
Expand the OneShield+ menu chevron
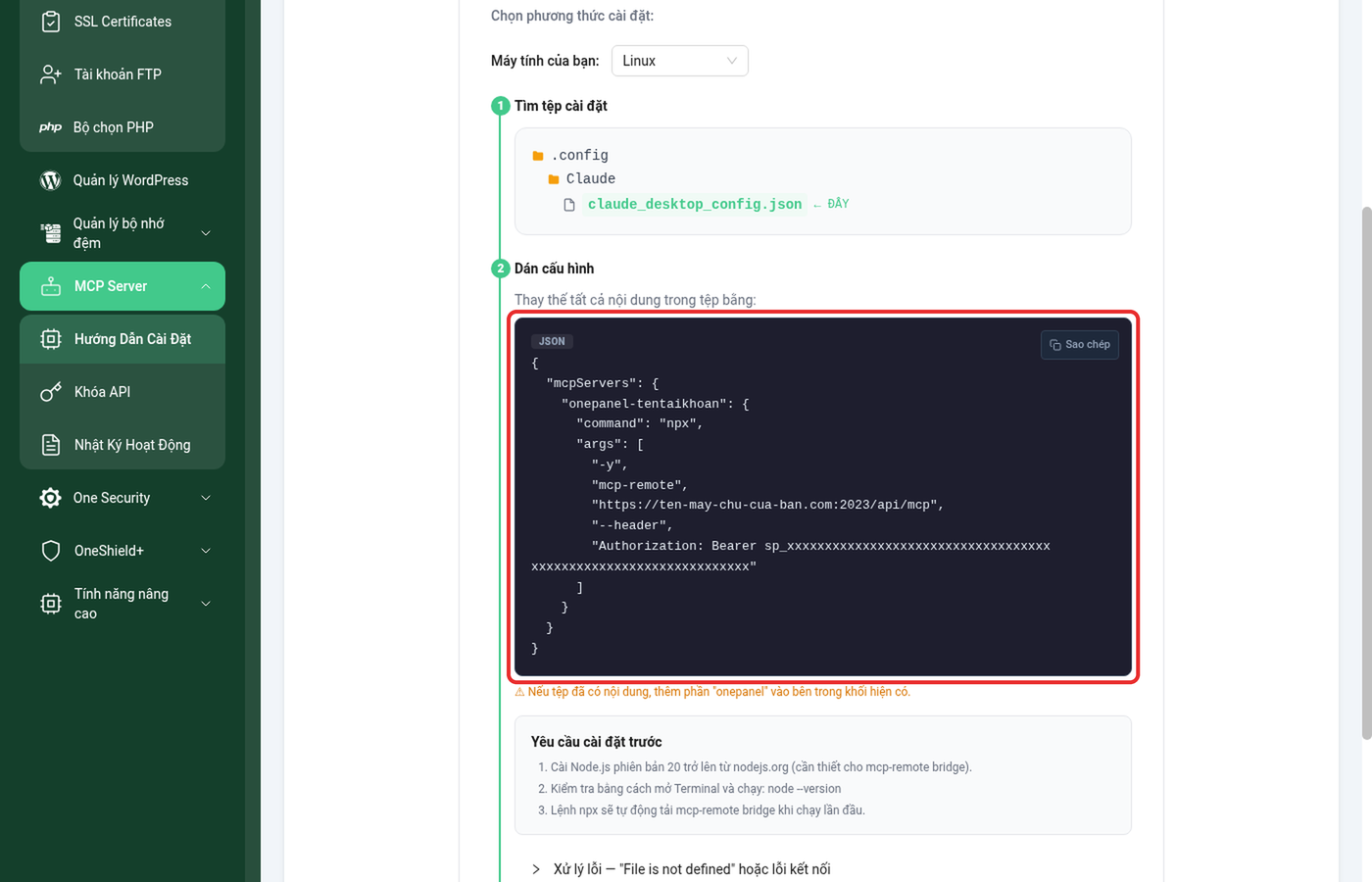coord(206,551)
